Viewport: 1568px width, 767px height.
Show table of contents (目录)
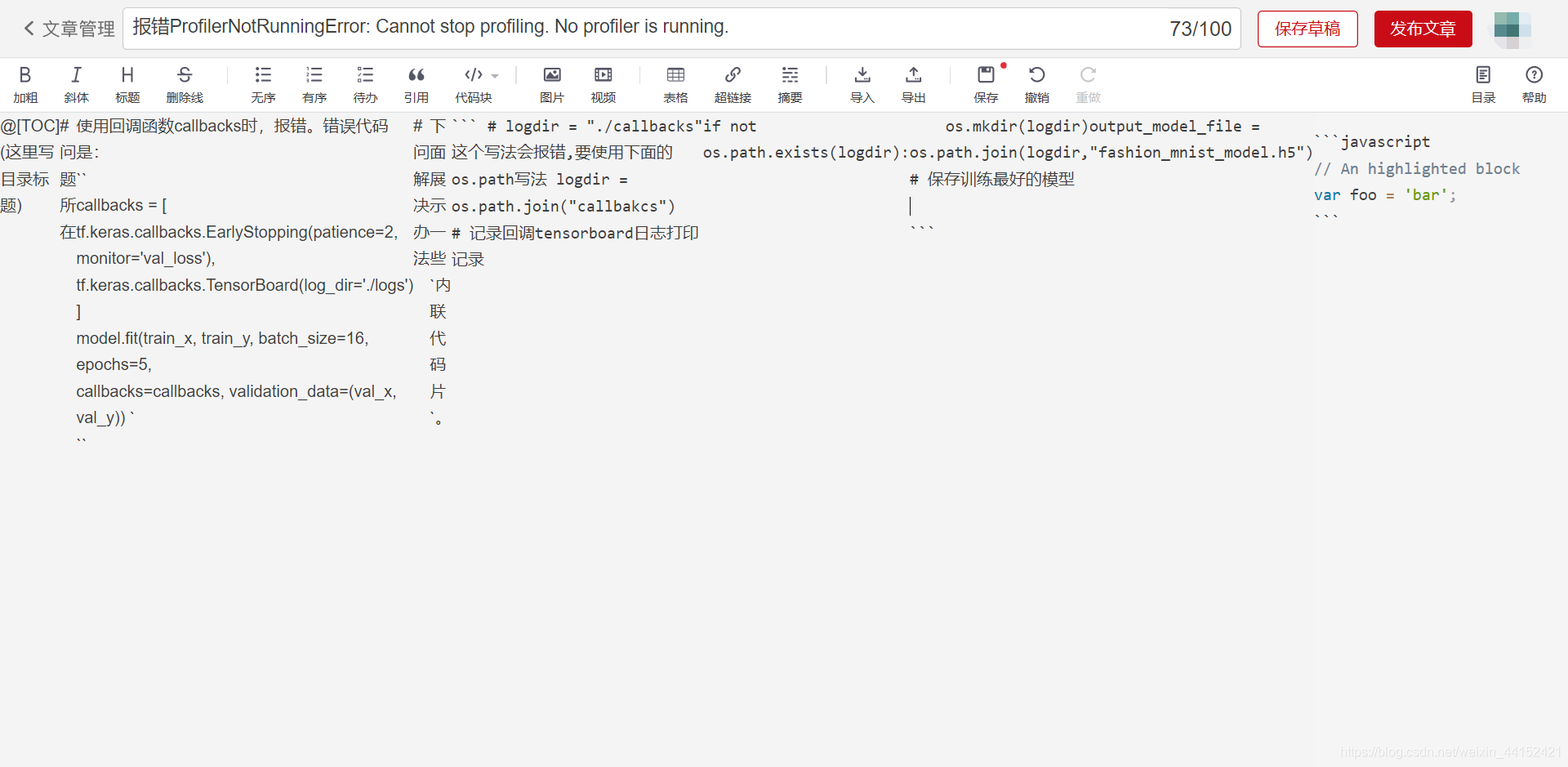1483,85
